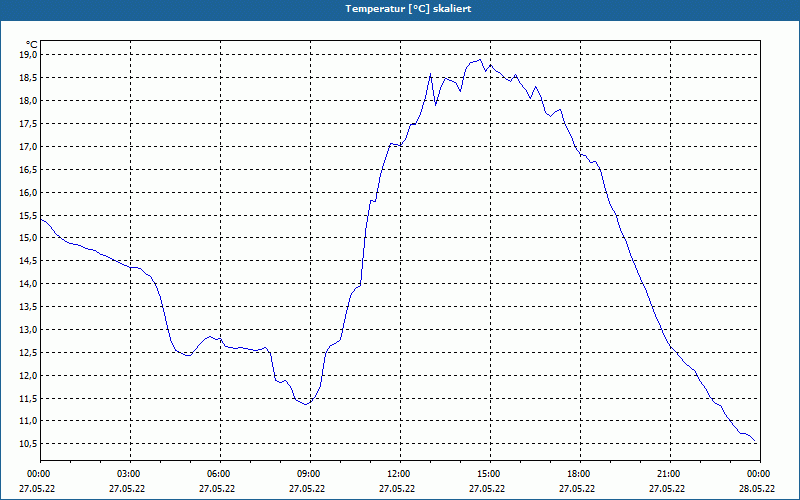Click the 00:00 label above 28.05.22
This screenshot has width=800, height=500.
(x=757, y=474)
